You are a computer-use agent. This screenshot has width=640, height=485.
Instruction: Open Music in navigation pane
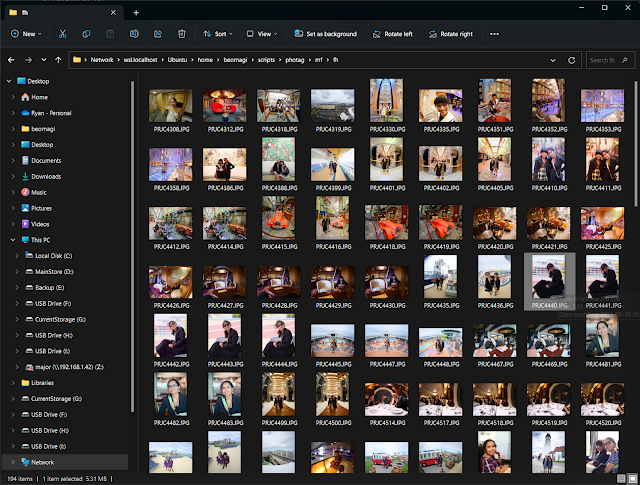[x=39, y=193]
